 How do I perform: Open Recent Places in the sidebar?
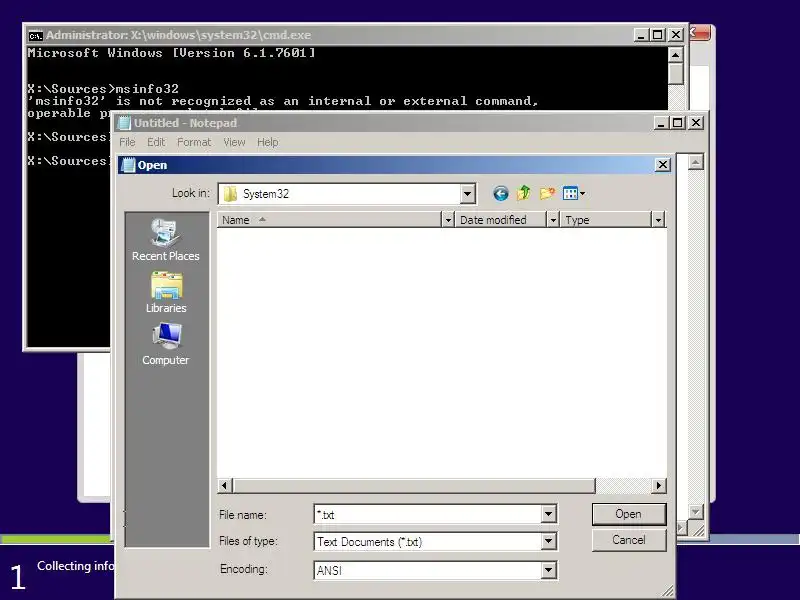pos(165,240)
